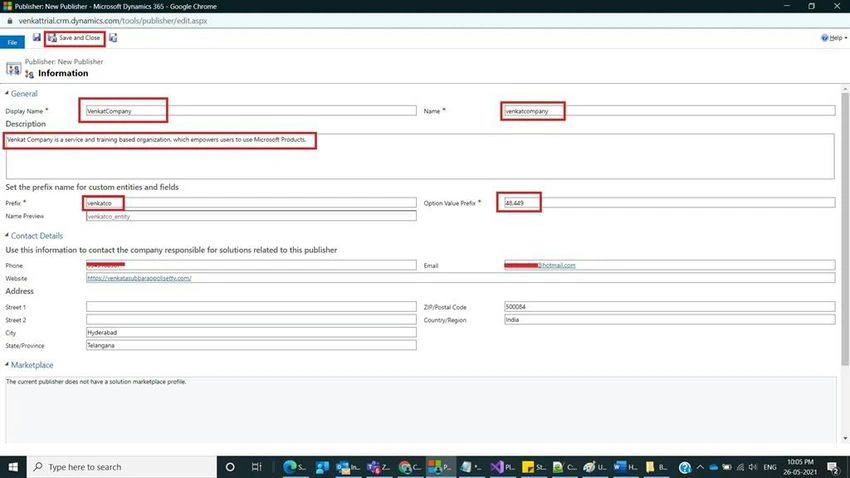Click the Name field containing venkatcompany
Viewport: 850px width, 478px height.
[669, 111]
